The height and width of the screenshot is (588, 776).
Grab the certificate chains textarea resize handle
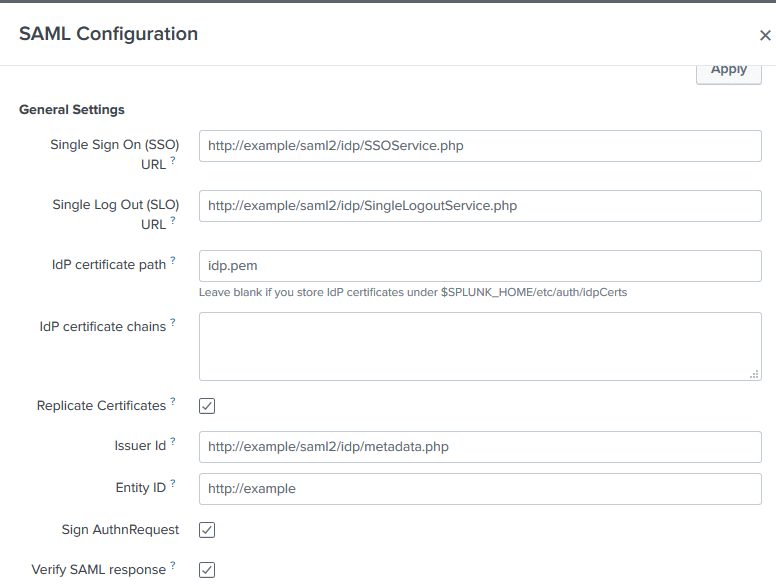point(755,374)
